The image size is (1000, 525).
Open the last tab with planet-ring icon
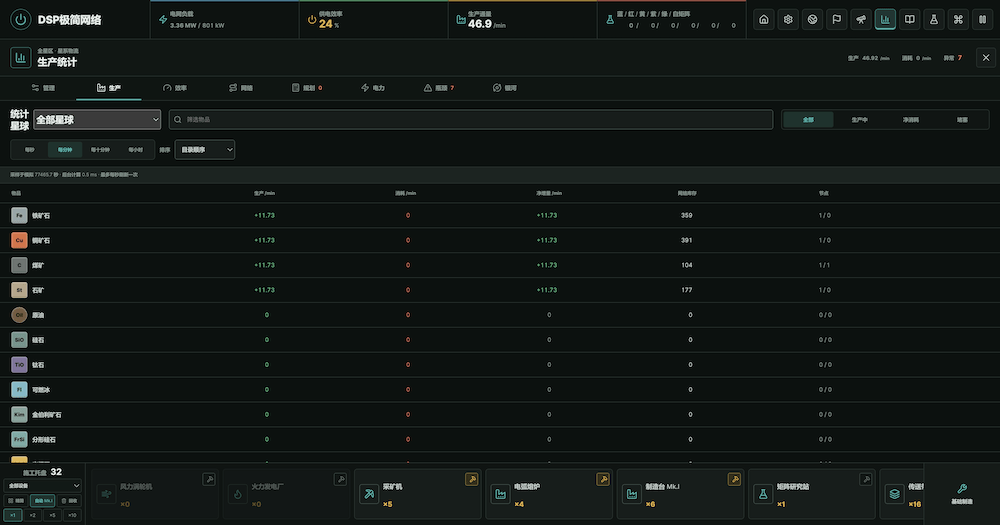click(505, 88)
